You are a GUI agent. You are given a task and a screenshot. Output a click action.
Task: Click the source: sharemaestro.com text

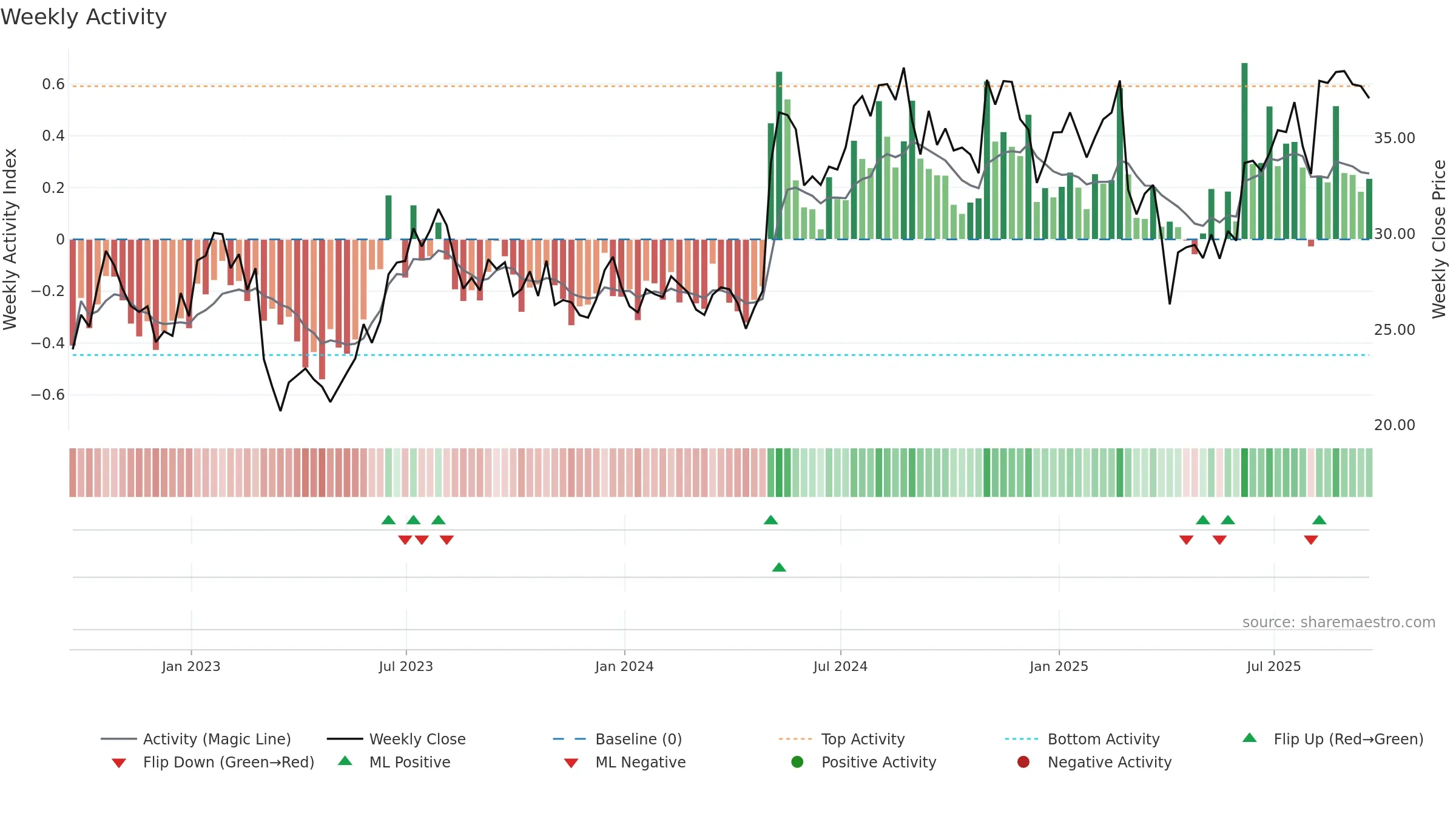pos(1339,622)
